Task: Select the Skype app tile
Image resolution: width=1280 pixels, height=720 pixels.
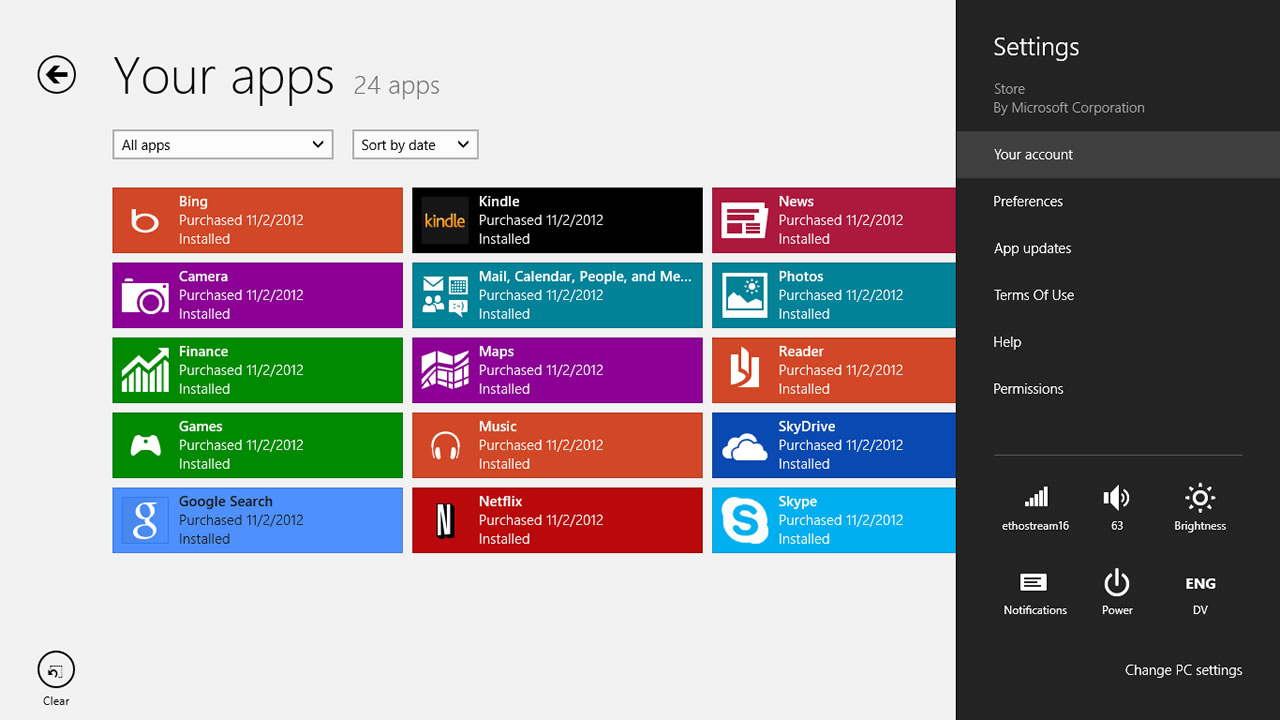Action: click(833, 520)
